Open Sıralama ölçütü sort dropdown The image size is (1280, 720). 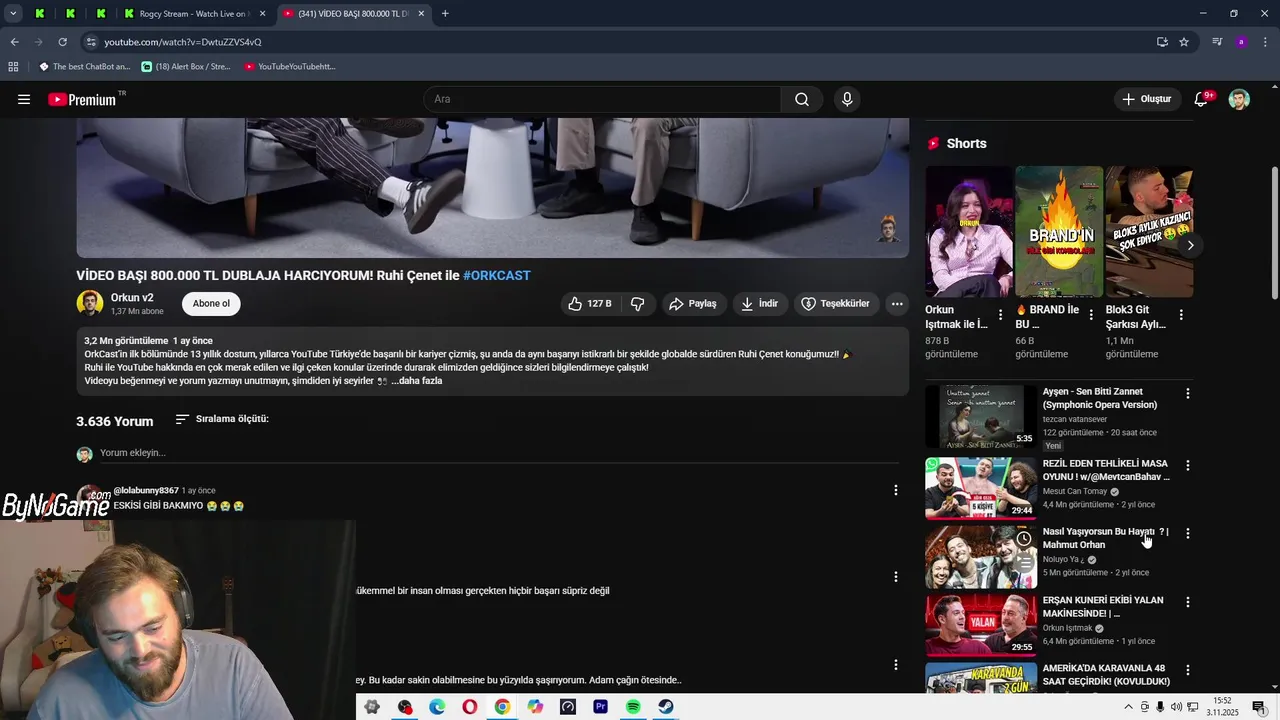222,419
